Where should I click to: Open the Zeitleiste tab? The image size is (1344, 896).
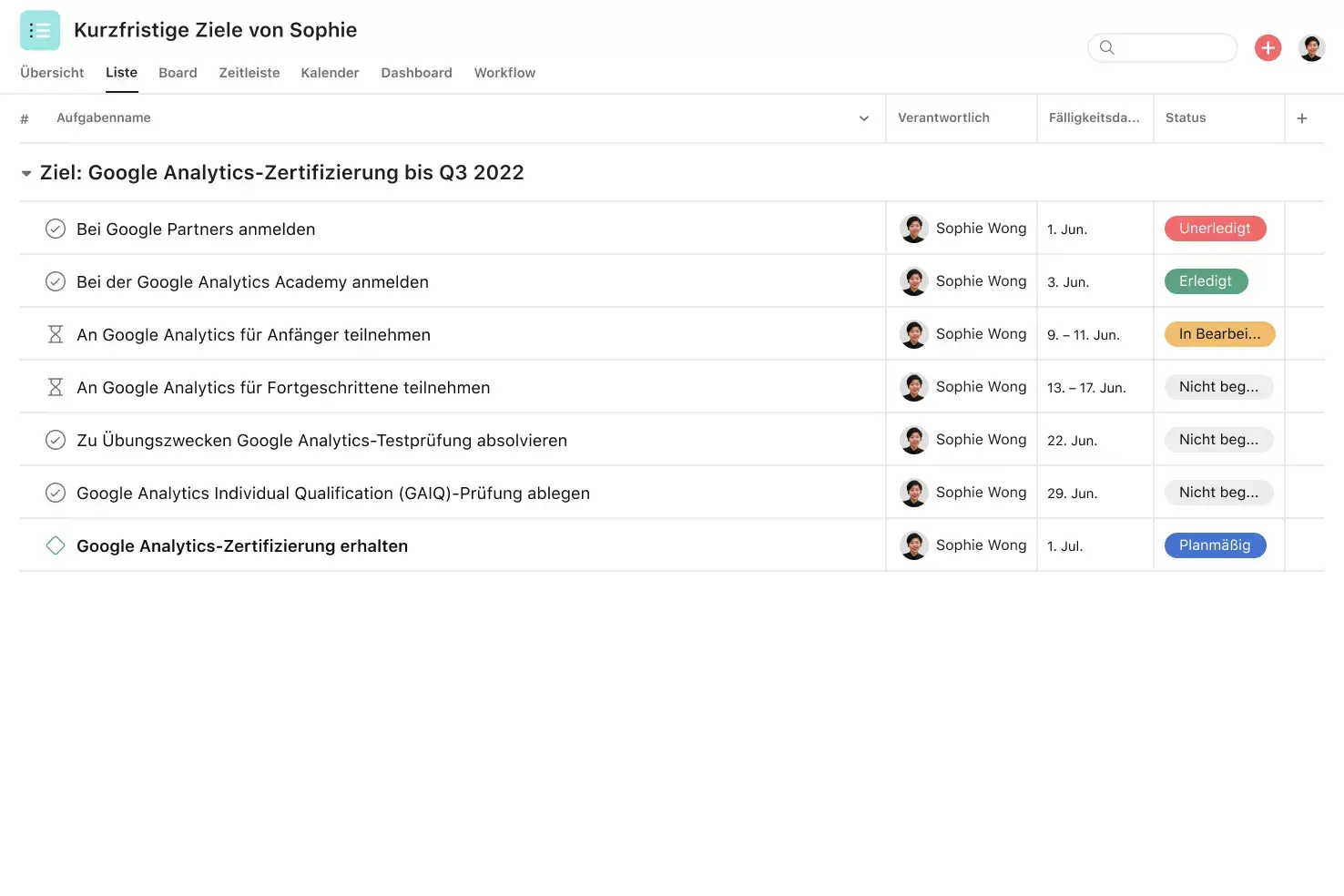coord(249,73)
